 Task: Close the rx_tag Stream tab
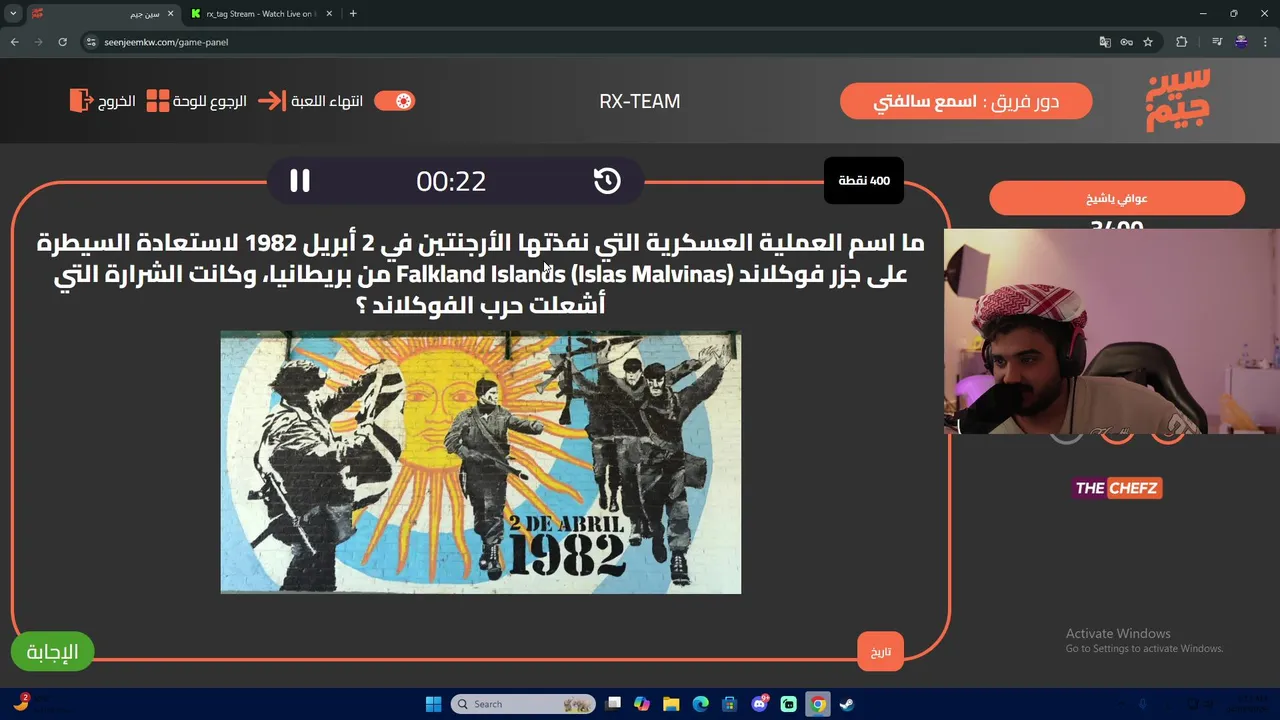pos(330,14)
